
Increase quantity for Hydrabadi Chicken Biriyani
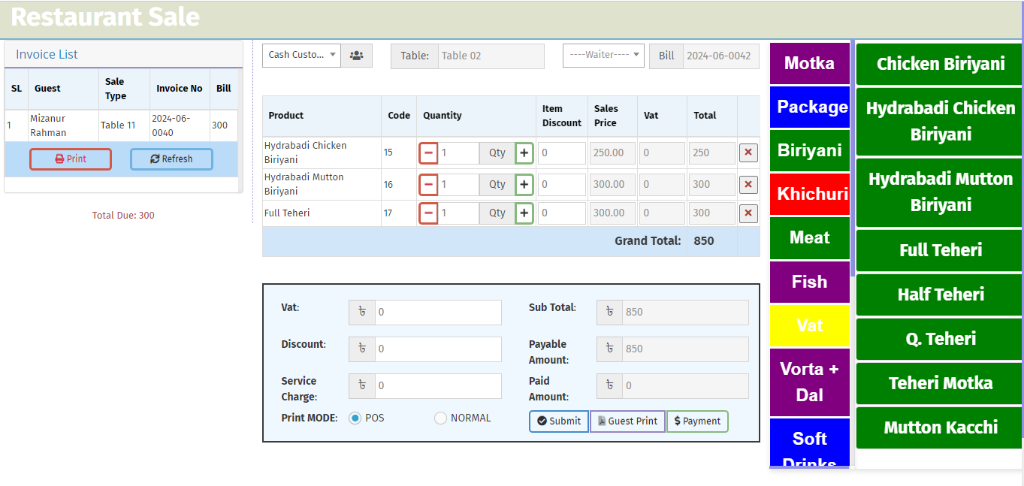(x=524, y=154)
